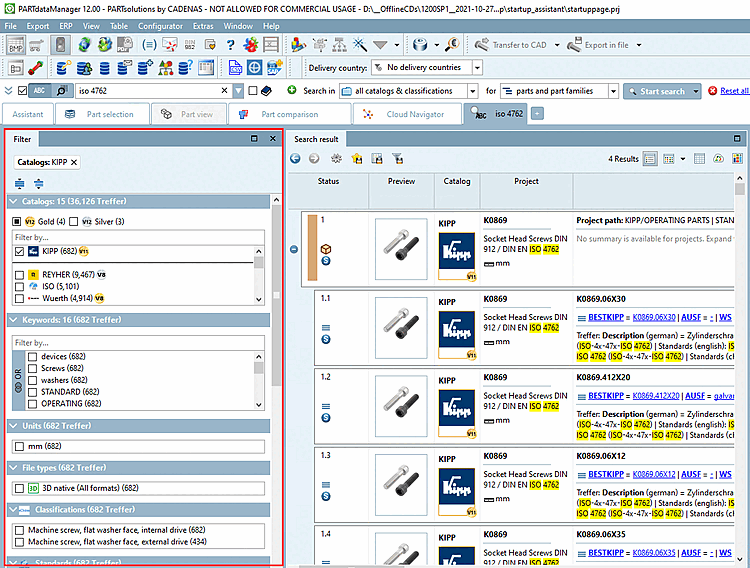The image size is (750, 568).
Task: Uncheck the KIPP catalog checkbox
Action: pos(20,252)
